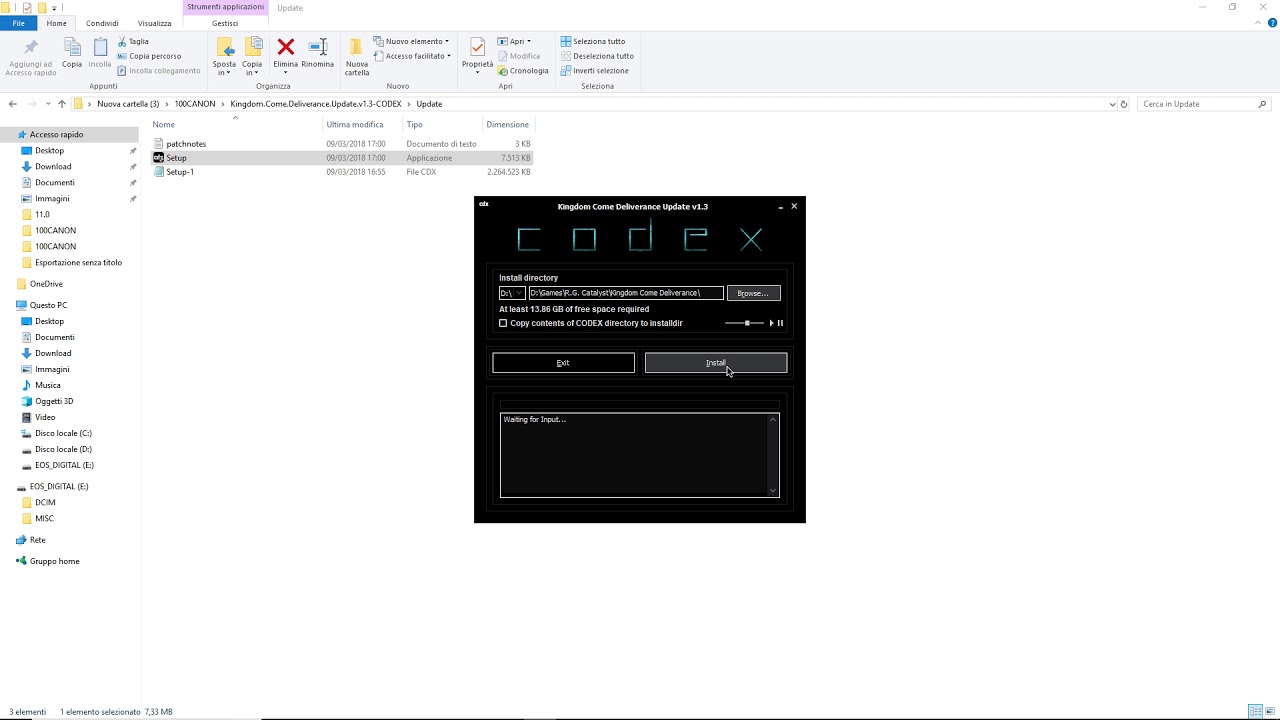The image size is (1280, 720).
Task: Open the Apri dropdown in the ribbon
Action: tap(514, 41)
